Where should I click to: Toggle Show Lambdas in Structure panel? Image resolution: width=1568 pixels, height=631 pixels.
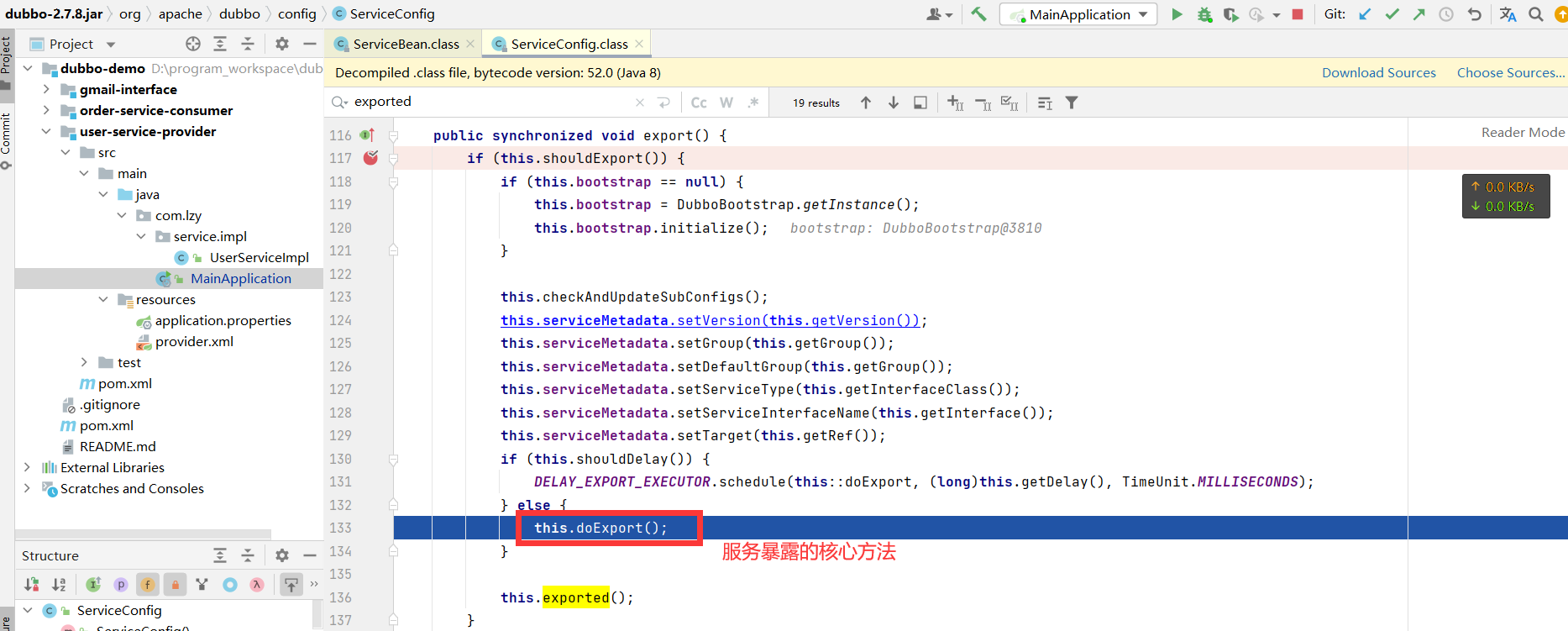pos(257,585)
